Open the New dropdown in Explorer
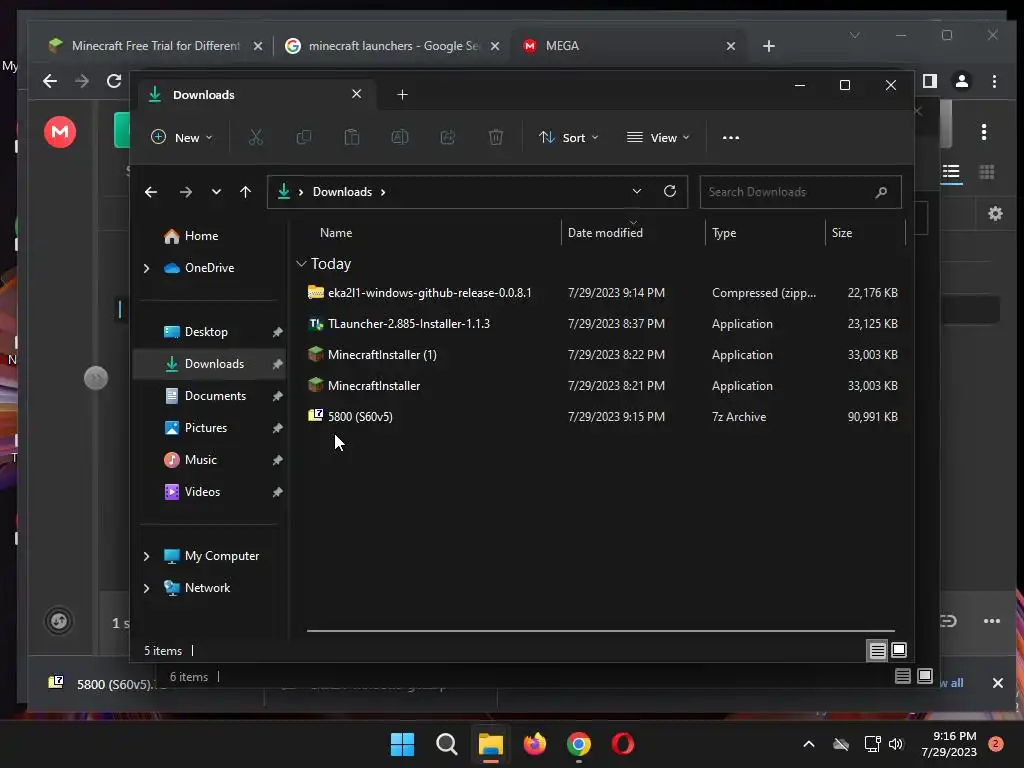The width and height of the screenshot is (1024, 768). pos(182,137)
